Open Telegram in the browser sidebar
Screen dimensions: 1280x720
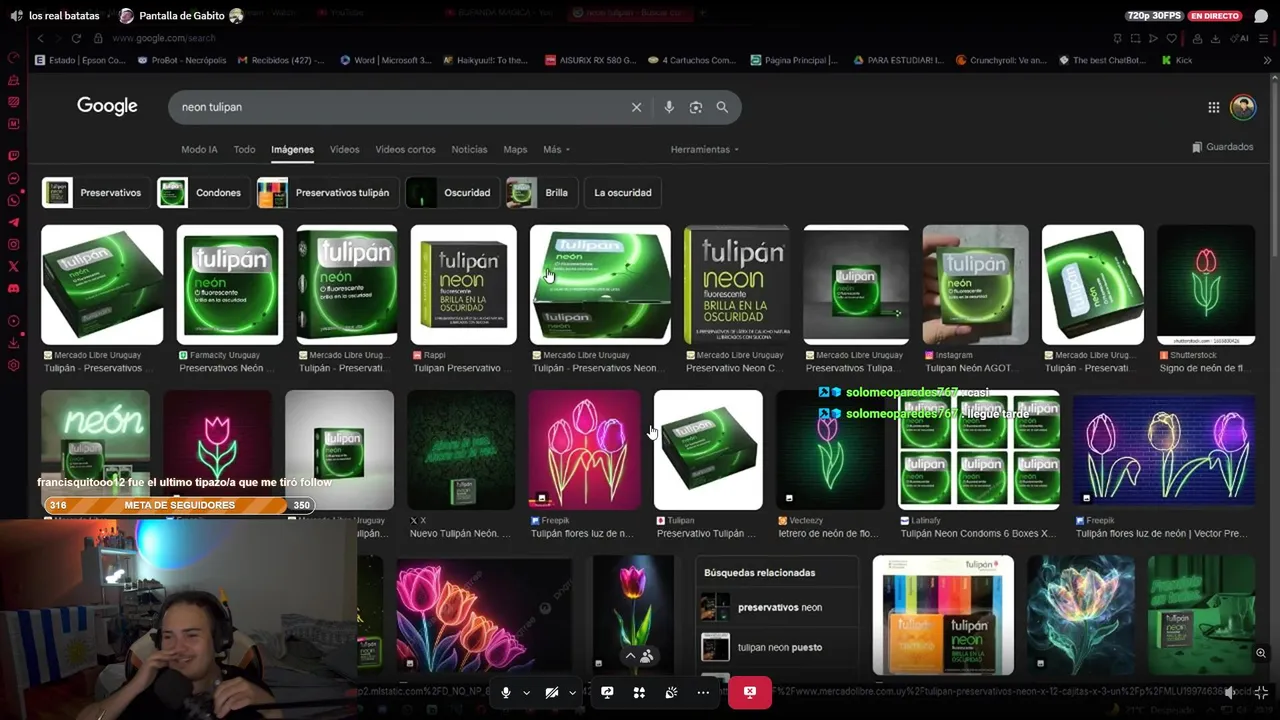pos(13,222)
